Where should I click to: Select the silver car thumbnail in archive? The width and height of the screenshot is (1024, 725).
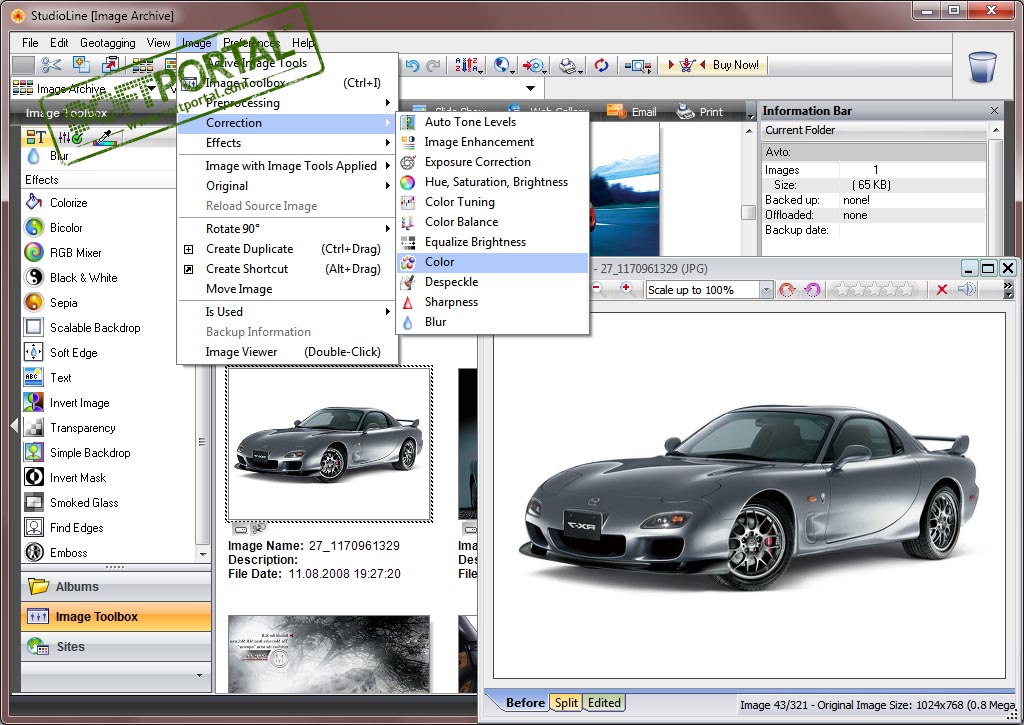point(329,444)
